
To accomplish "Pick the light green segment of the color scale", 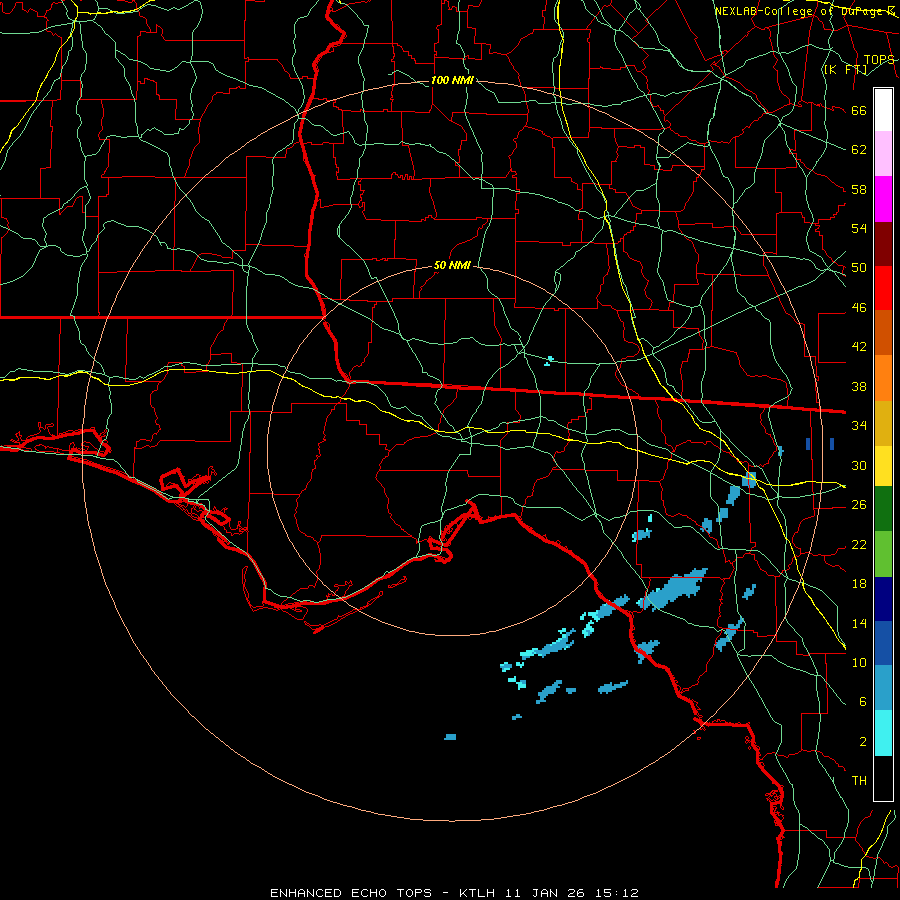I will coord(883,553).
